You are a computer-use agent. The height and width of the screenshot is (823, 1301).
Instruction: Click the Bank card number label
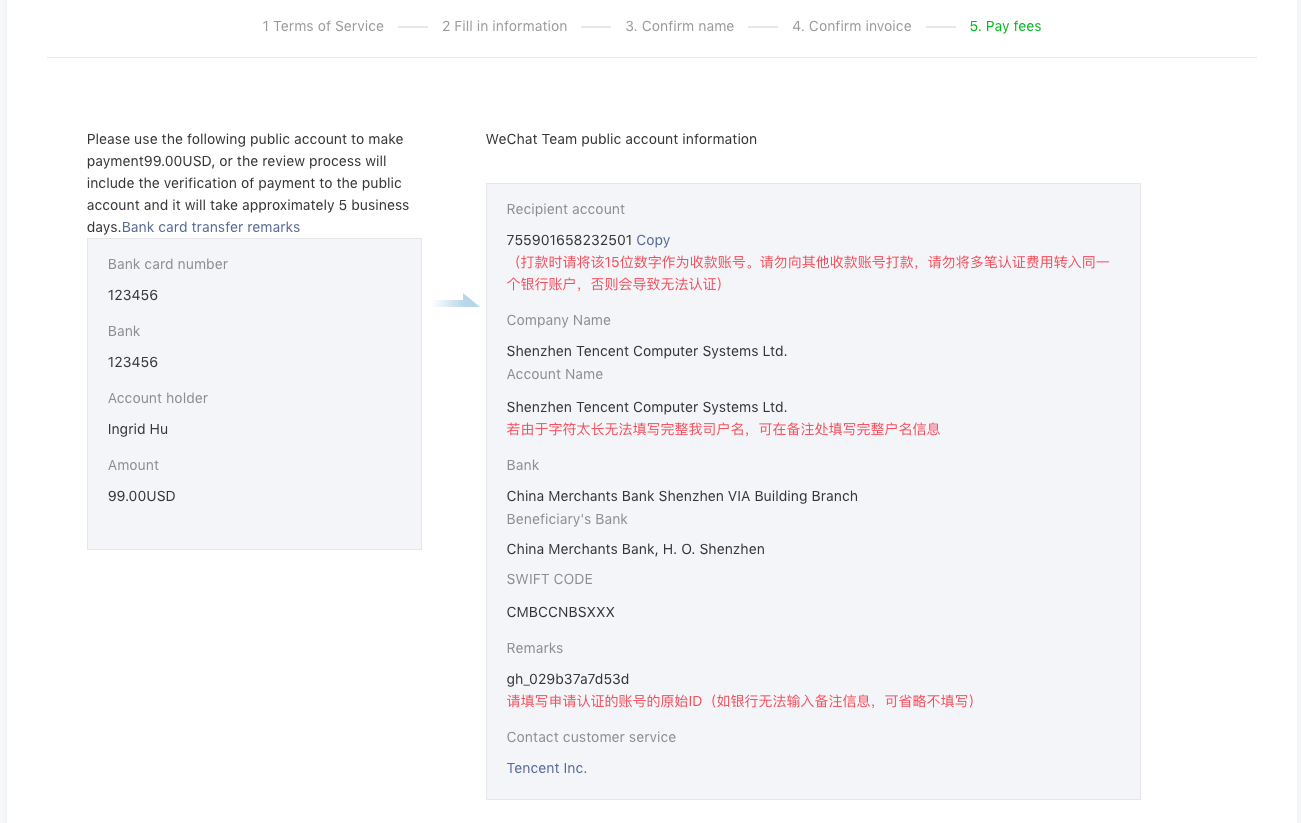[168, 264]
